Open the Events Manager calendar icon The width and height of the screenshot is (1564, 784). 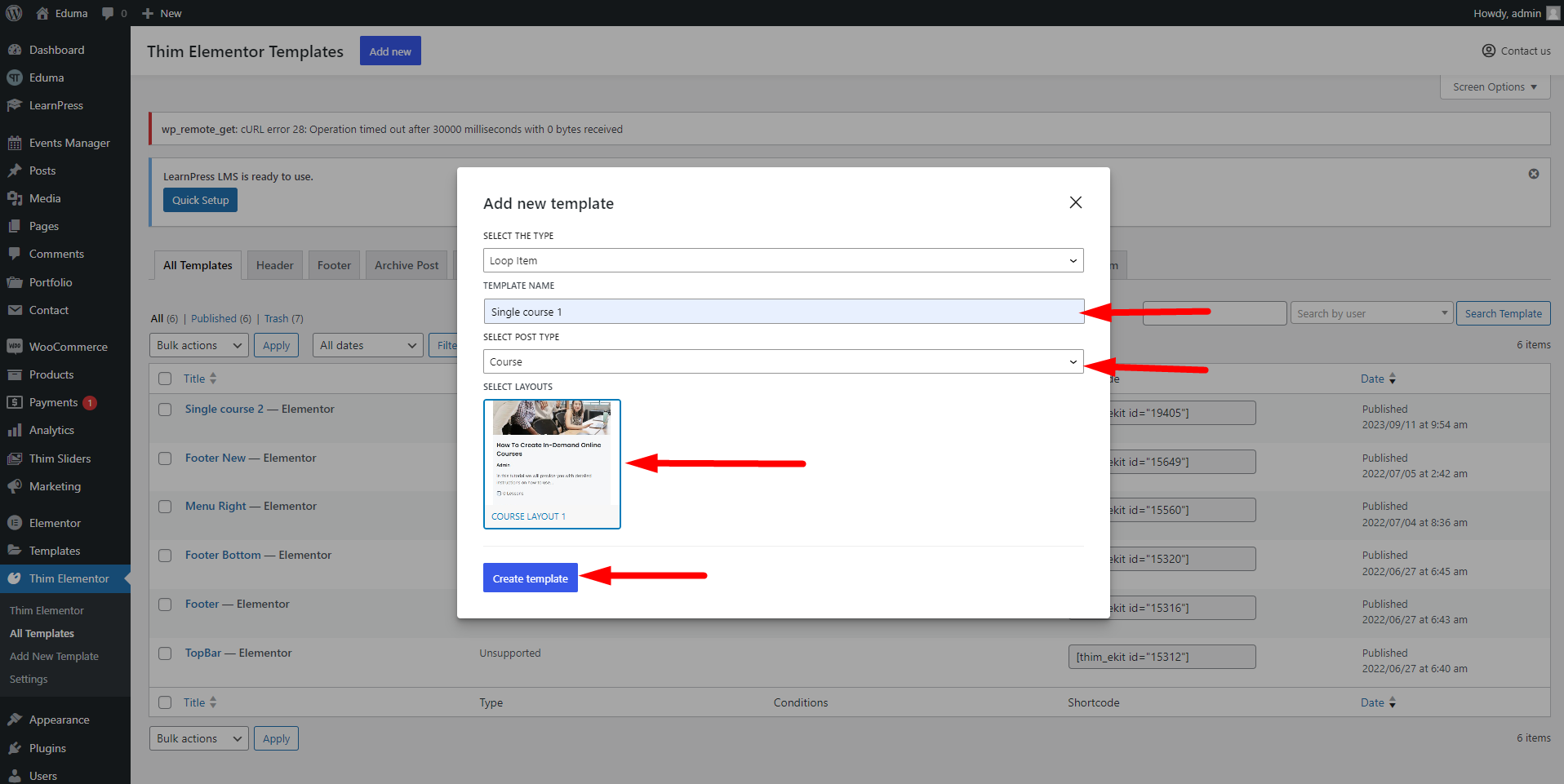coord(15,143)
